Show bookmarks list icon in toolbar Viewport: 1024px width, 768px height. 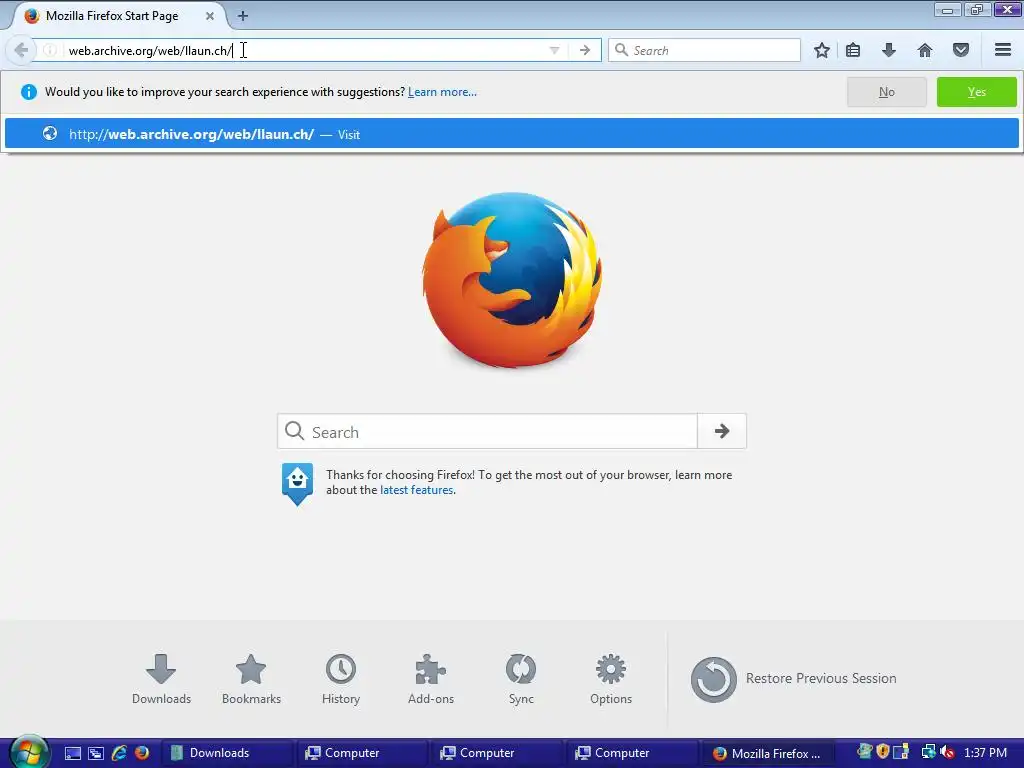(853, 50)
